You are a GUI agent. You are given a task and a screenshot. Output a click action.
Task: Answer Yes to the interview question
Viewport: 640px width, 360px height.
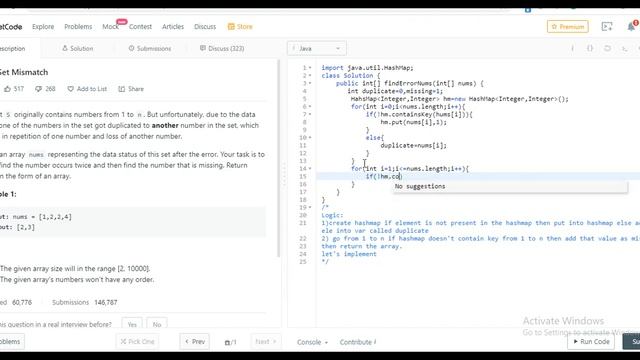pos(132,324)
